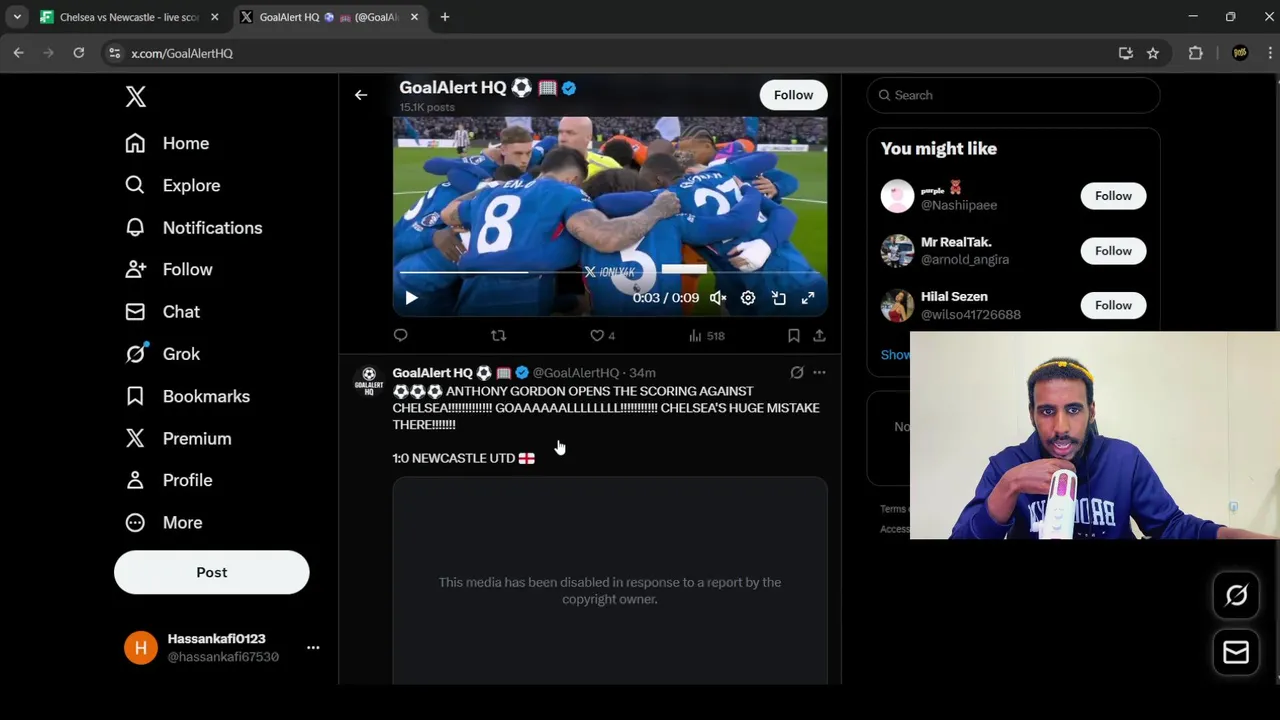Image resolution: width=1280 pixels, height=720 pixels.
Task: Install app icon in address bar
Action: point(1126,53)
